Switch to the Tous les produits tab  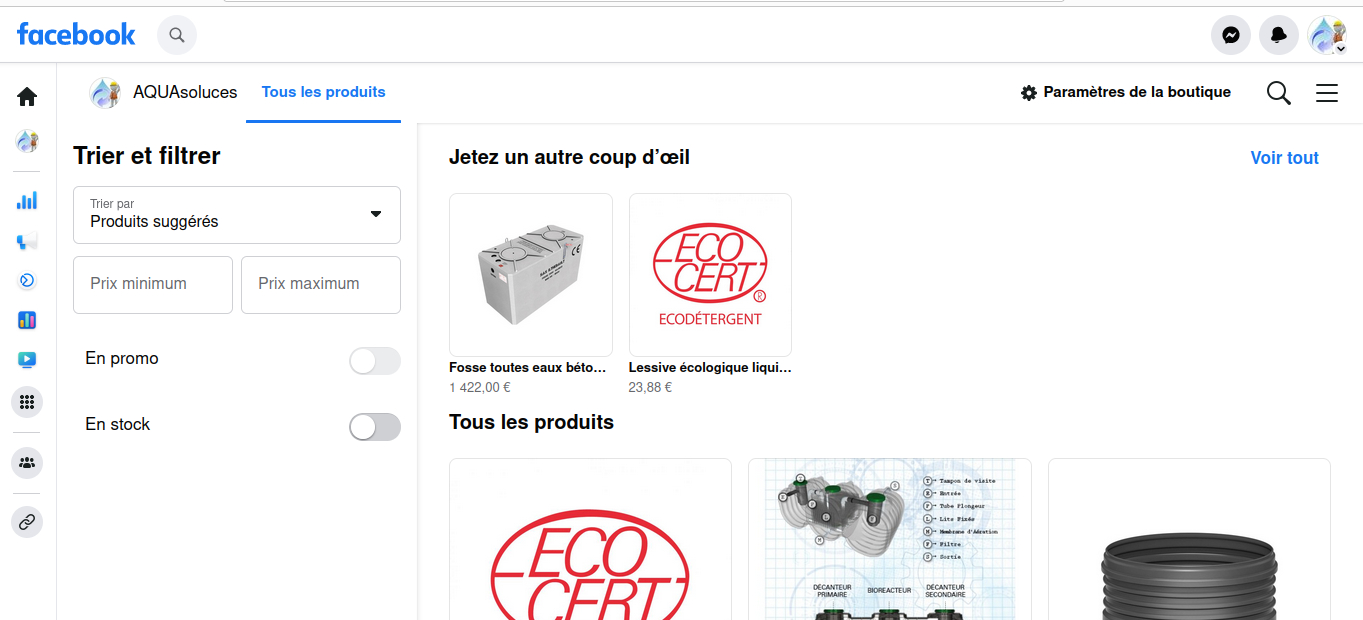pyautogui.click(x=323, y=91)
